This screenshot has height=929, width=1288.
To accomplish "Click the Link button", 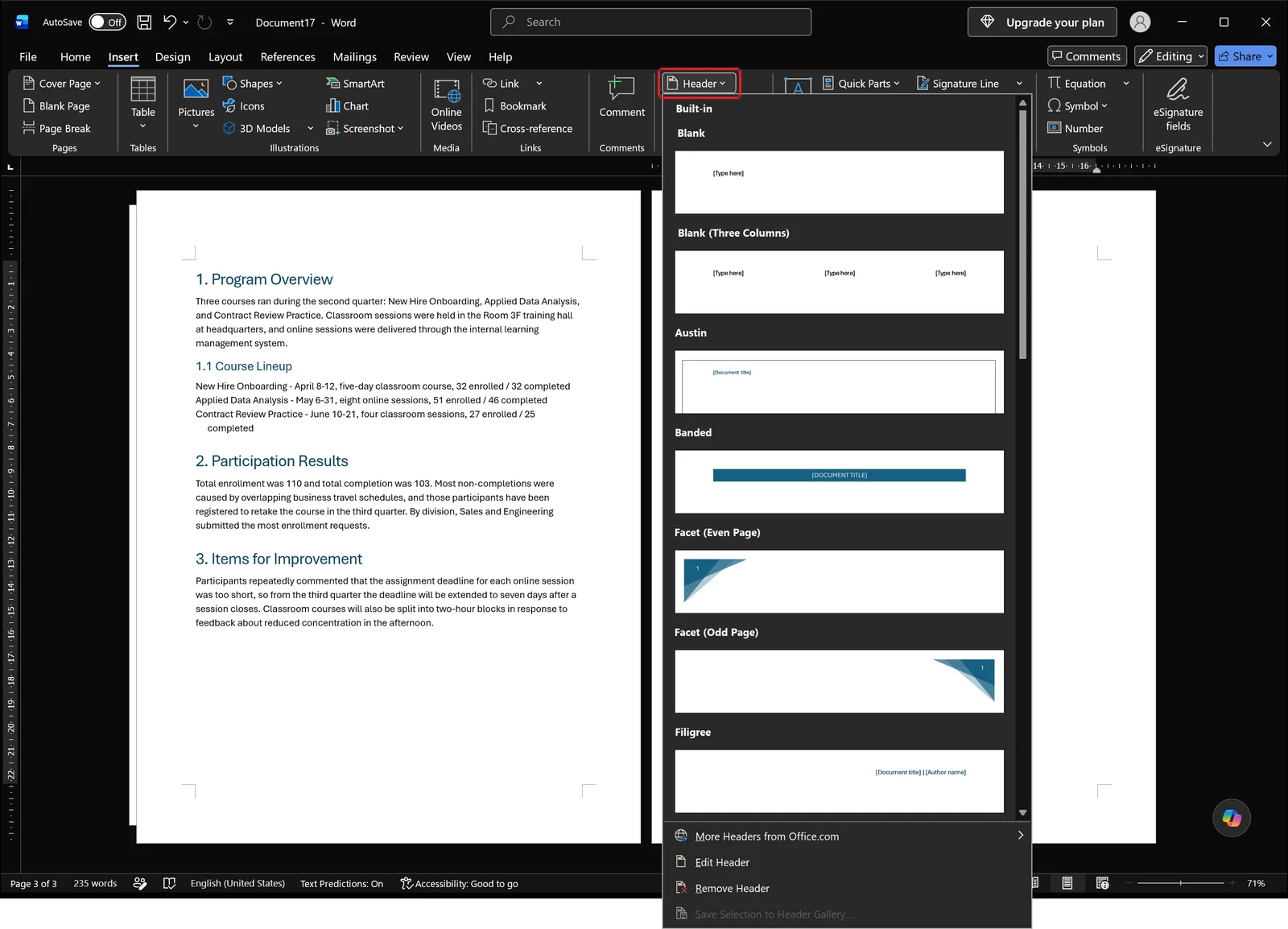I will click(501, 84).
